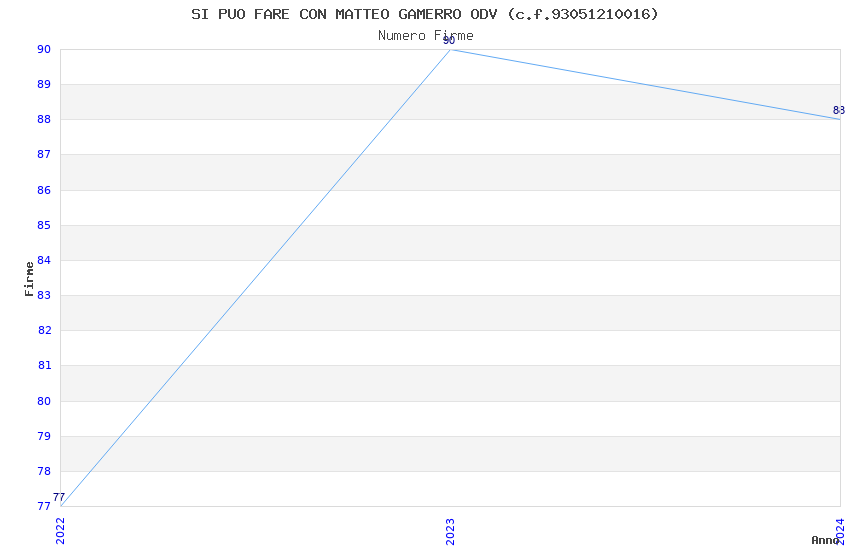
Task: Click y-axis tick label 83
Action: [44, 295]
